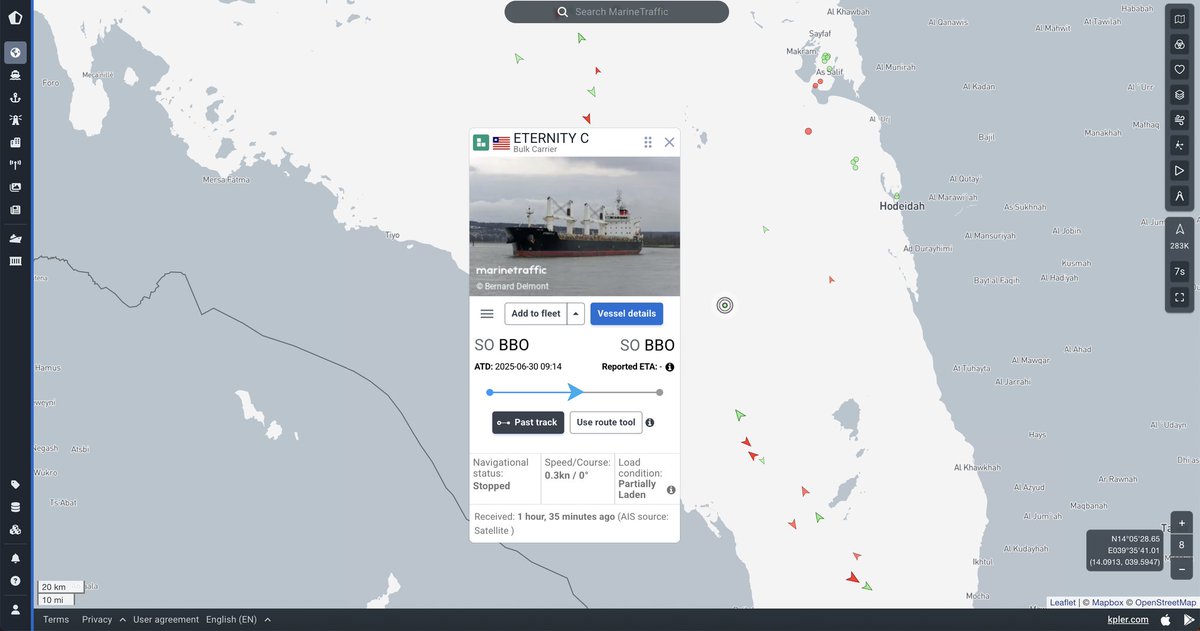This screenshot has width=1200, height=631.
Task: Click the Apple App Store icon in footer
Action: tap(1164, 619)
